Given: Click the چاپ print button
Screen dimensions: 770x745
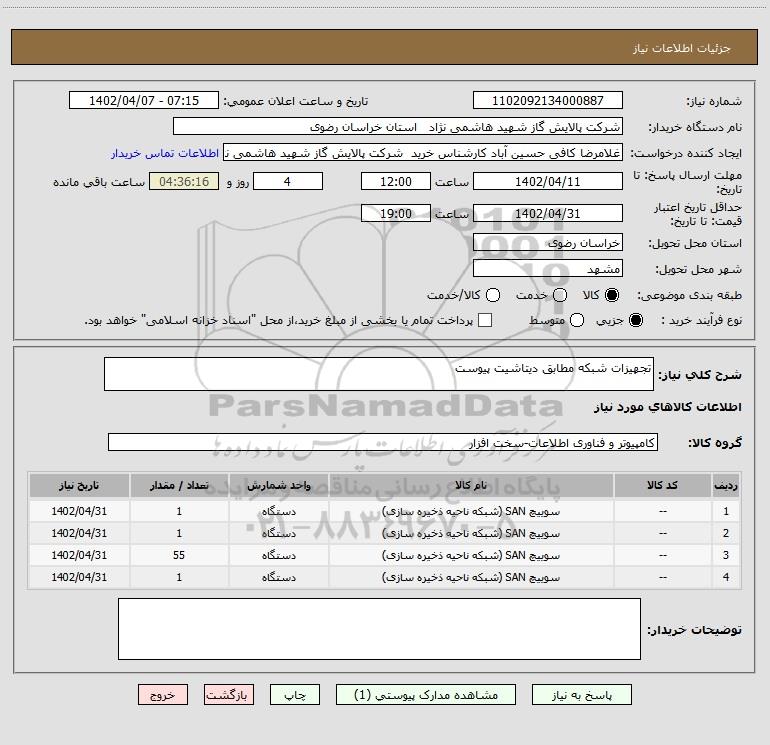Looking at the screenshot, I should (295, 695).
